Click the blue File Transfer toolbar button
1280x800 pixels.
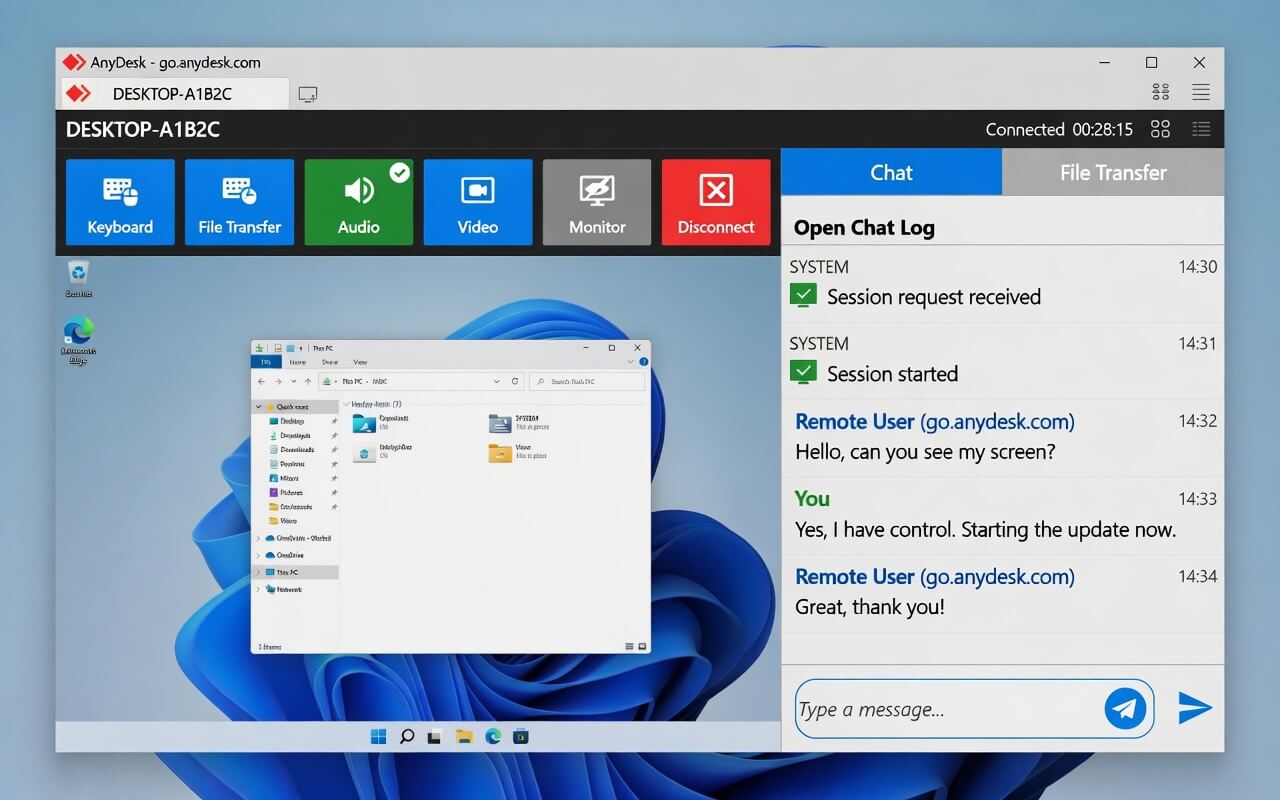240,202
